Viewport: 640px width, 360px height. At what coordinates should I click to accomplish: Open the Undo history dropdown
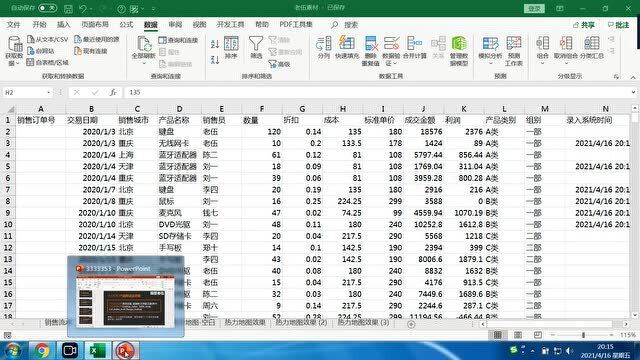91,9
